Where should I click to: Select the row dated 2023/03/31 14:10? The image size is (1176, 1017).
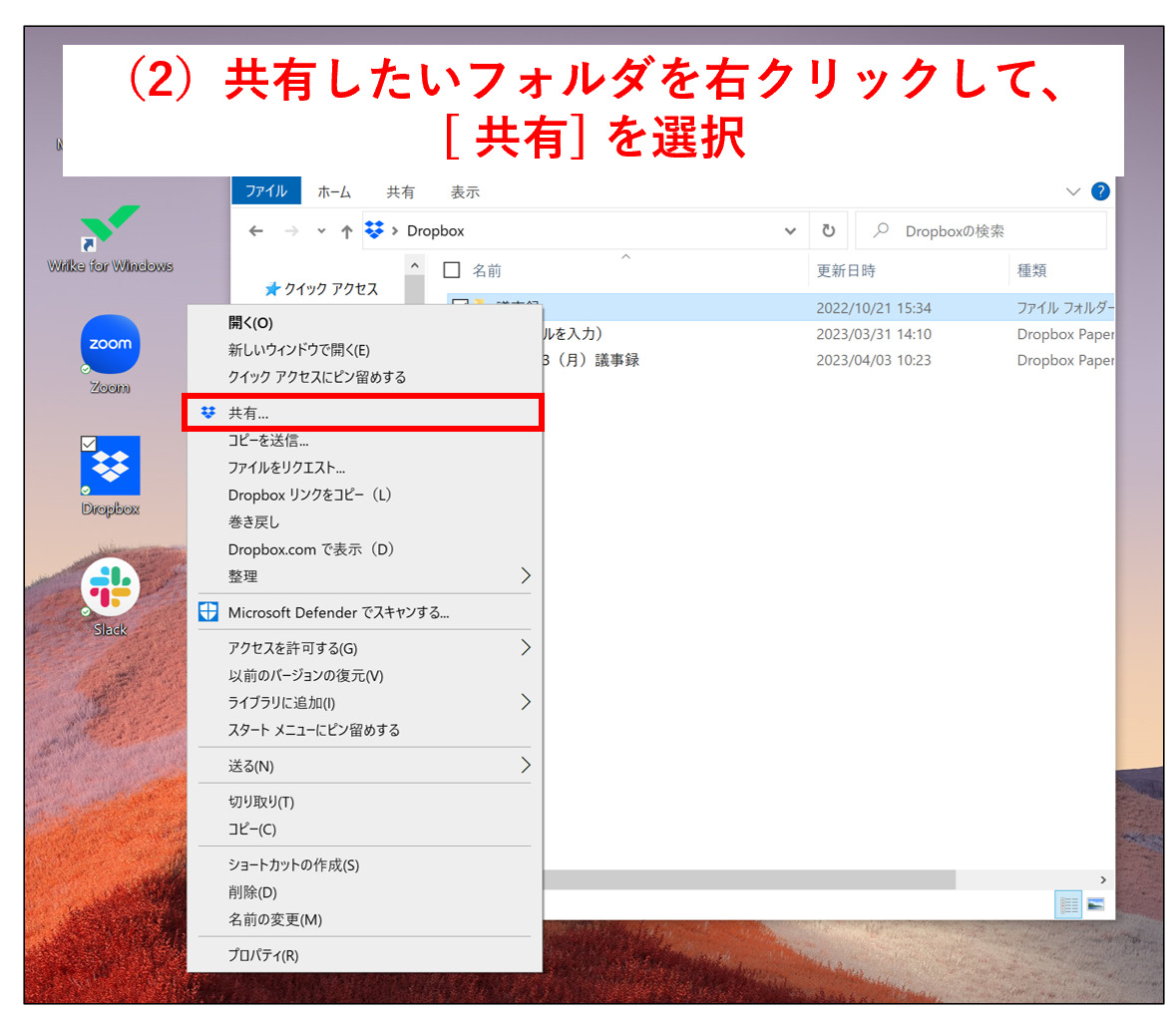point(828,334)
